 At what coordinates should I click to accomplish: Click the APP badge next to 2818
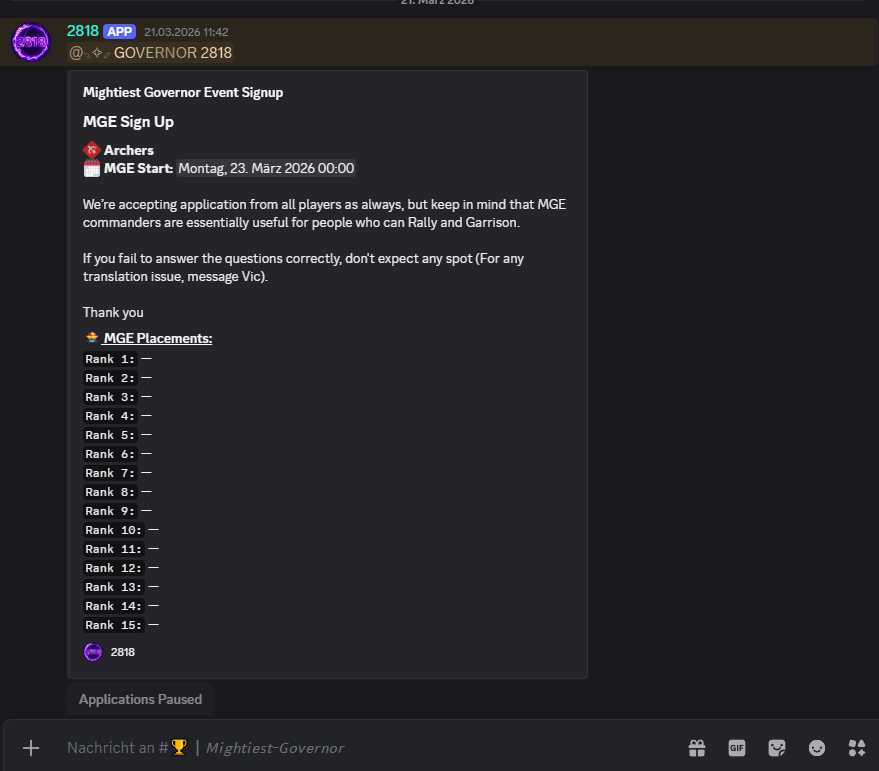pos(119,31)
